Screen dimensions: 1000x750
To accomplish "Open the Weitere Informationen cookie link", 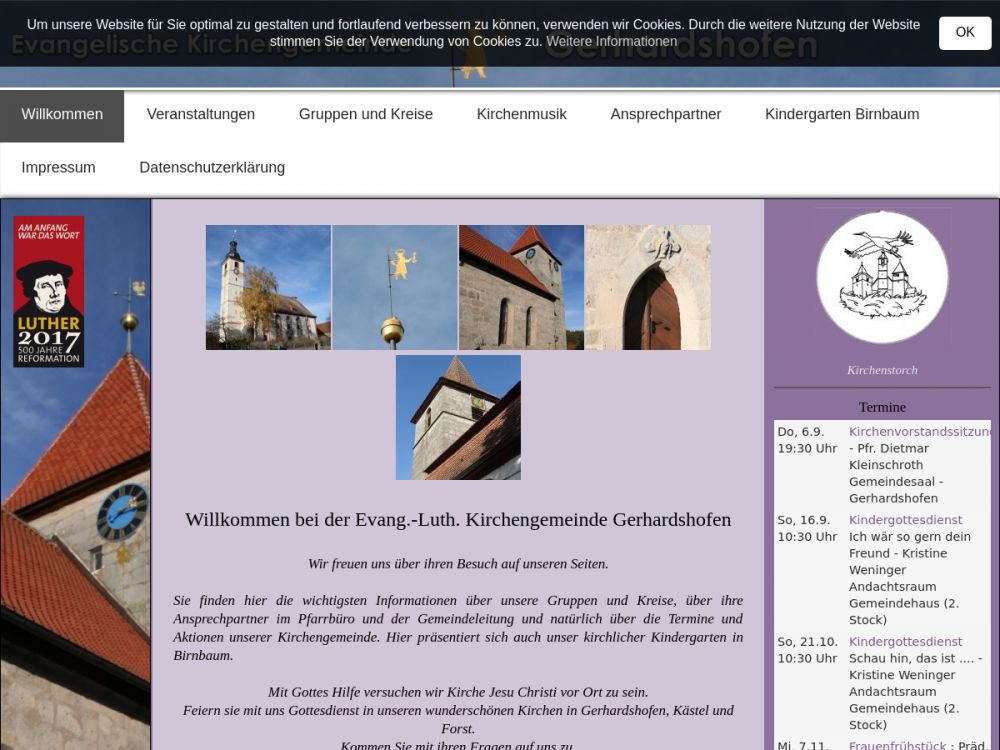I will tap(611, 42).
